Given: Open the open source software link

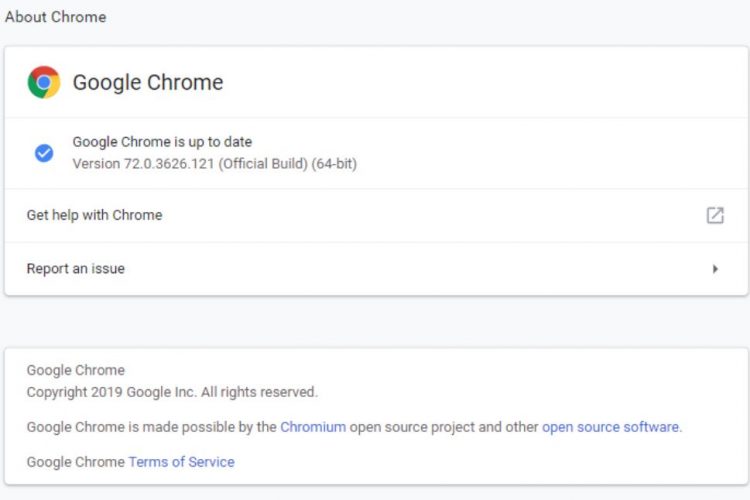Looking at the screenshot, I should (610, 427).
